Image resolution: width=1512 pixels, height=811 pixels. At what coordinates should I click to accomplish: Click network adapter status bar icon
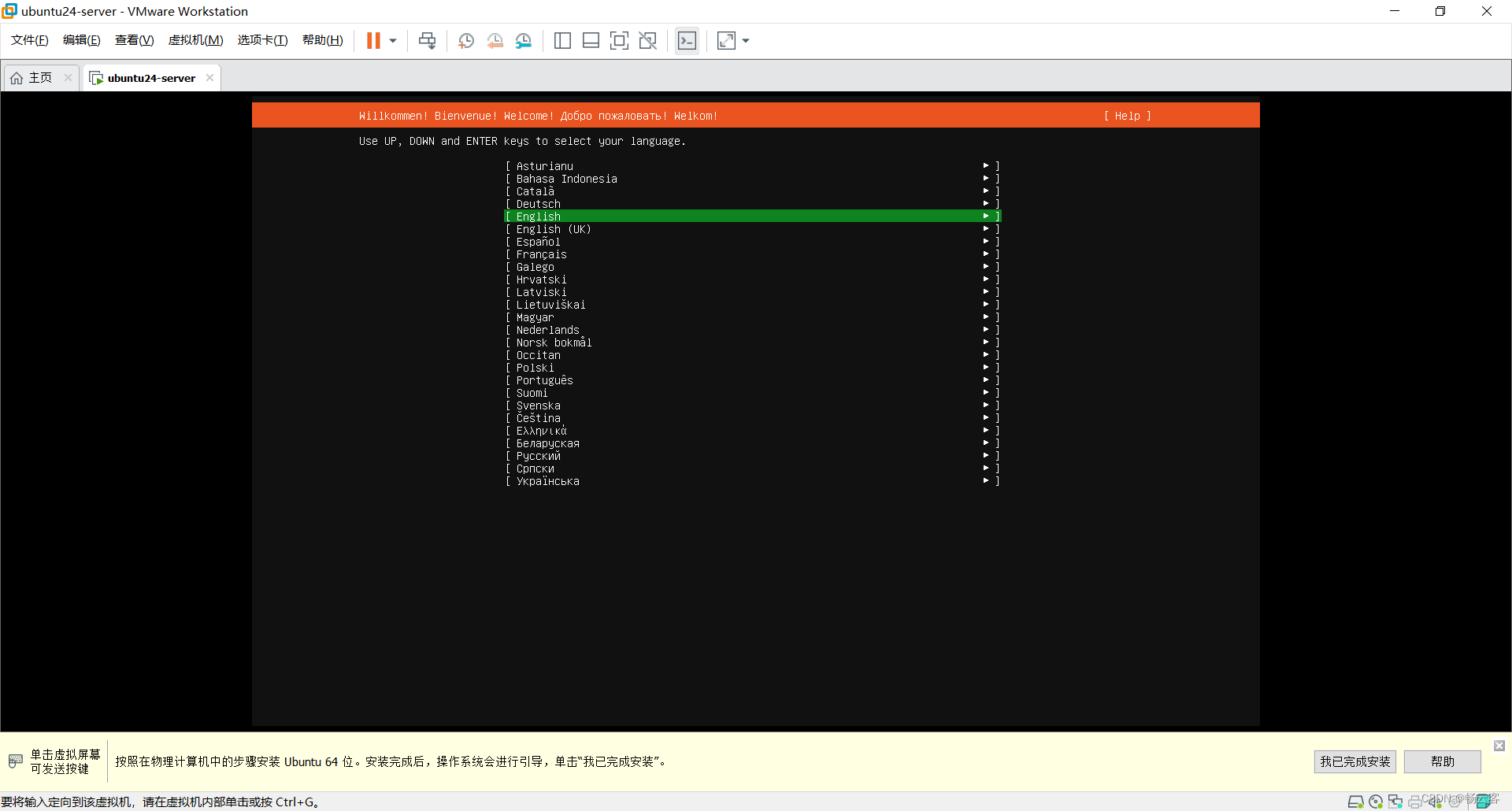coord(1395,802)
